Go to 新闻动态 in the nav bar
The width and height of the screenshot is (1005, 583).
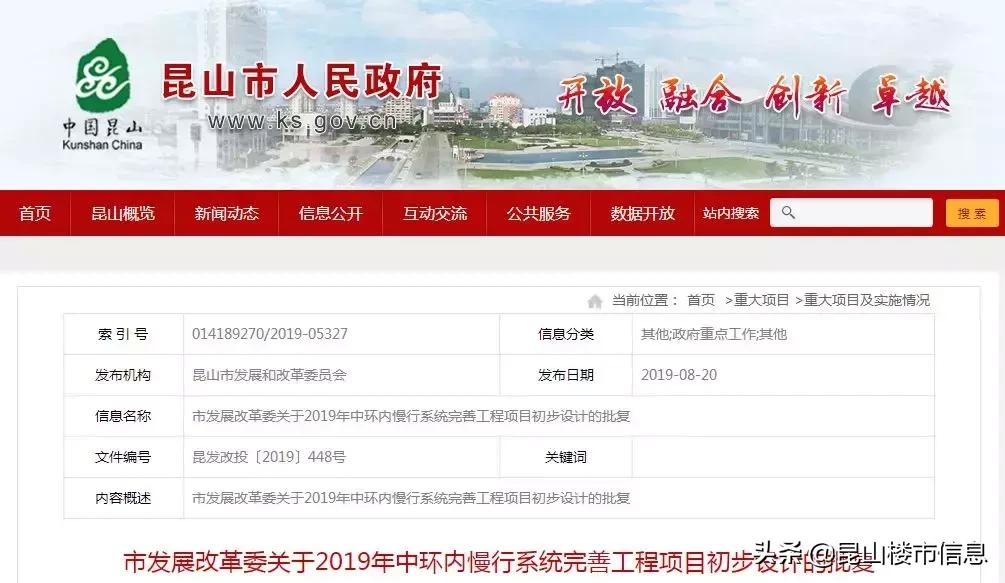(x=226, y=213)
